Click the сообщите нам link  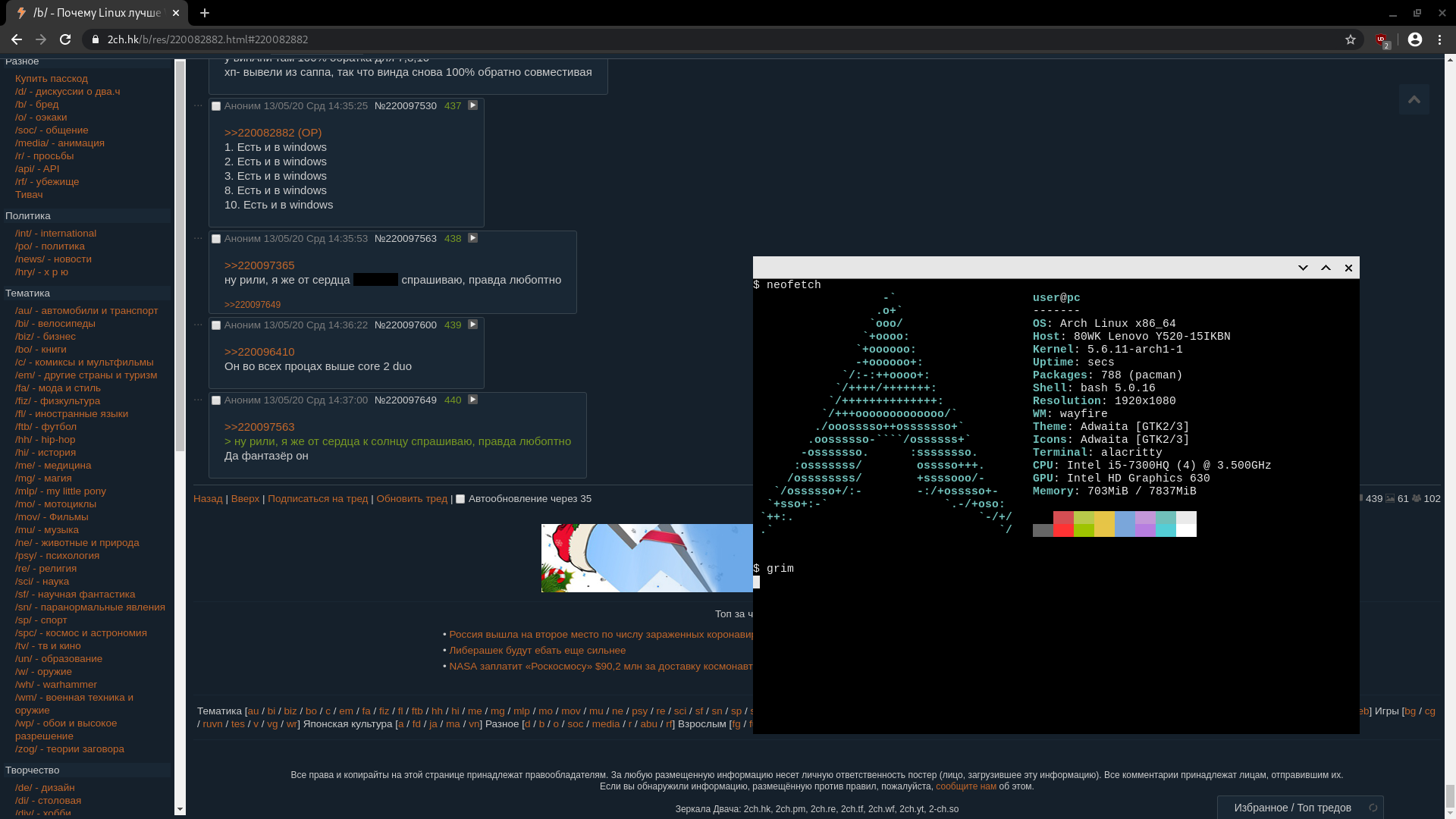click(966, 786)
